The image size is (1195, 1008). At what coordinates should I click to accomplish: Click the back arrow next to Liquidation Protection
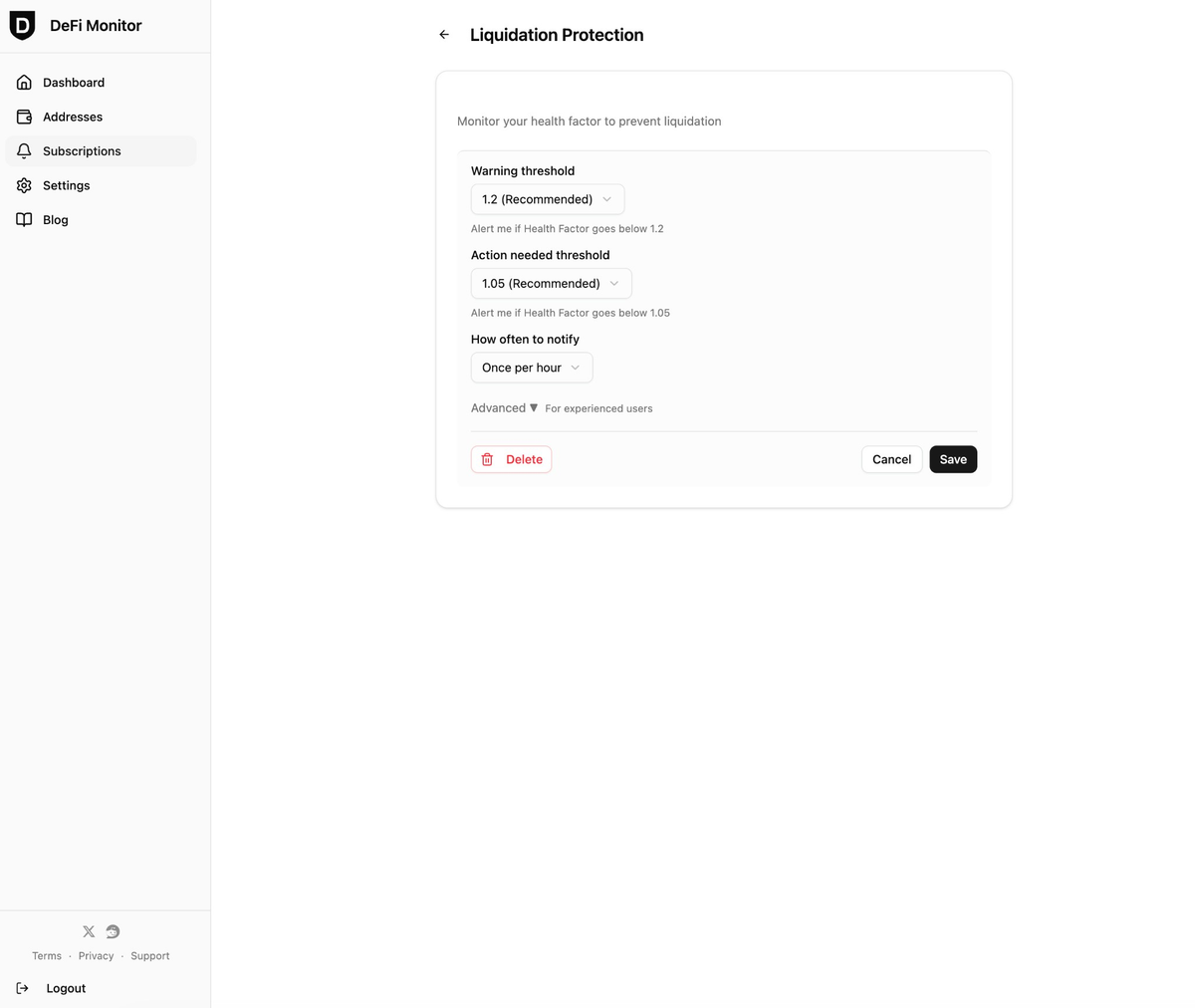tap(443, 34)
